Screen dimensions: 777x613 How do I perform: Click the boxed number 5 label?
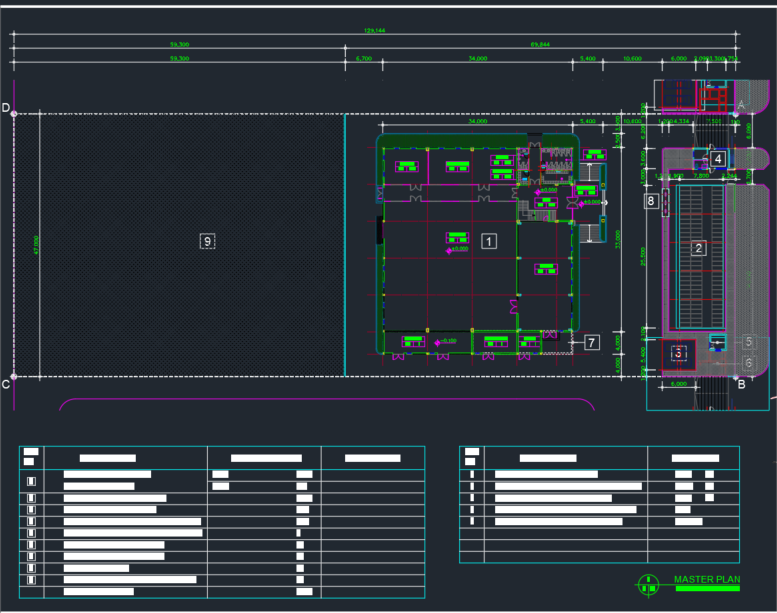point(748,341)
